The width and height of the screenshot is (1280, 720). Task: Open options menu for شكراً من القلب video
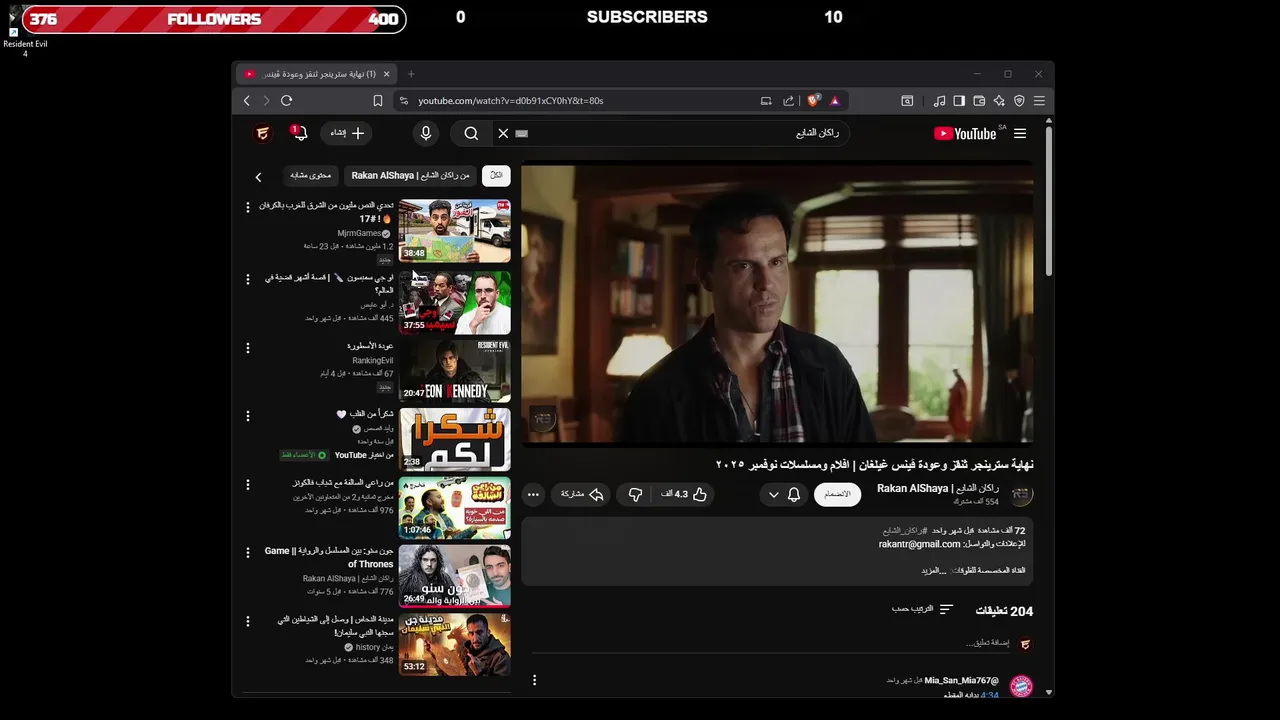point(248,416)
